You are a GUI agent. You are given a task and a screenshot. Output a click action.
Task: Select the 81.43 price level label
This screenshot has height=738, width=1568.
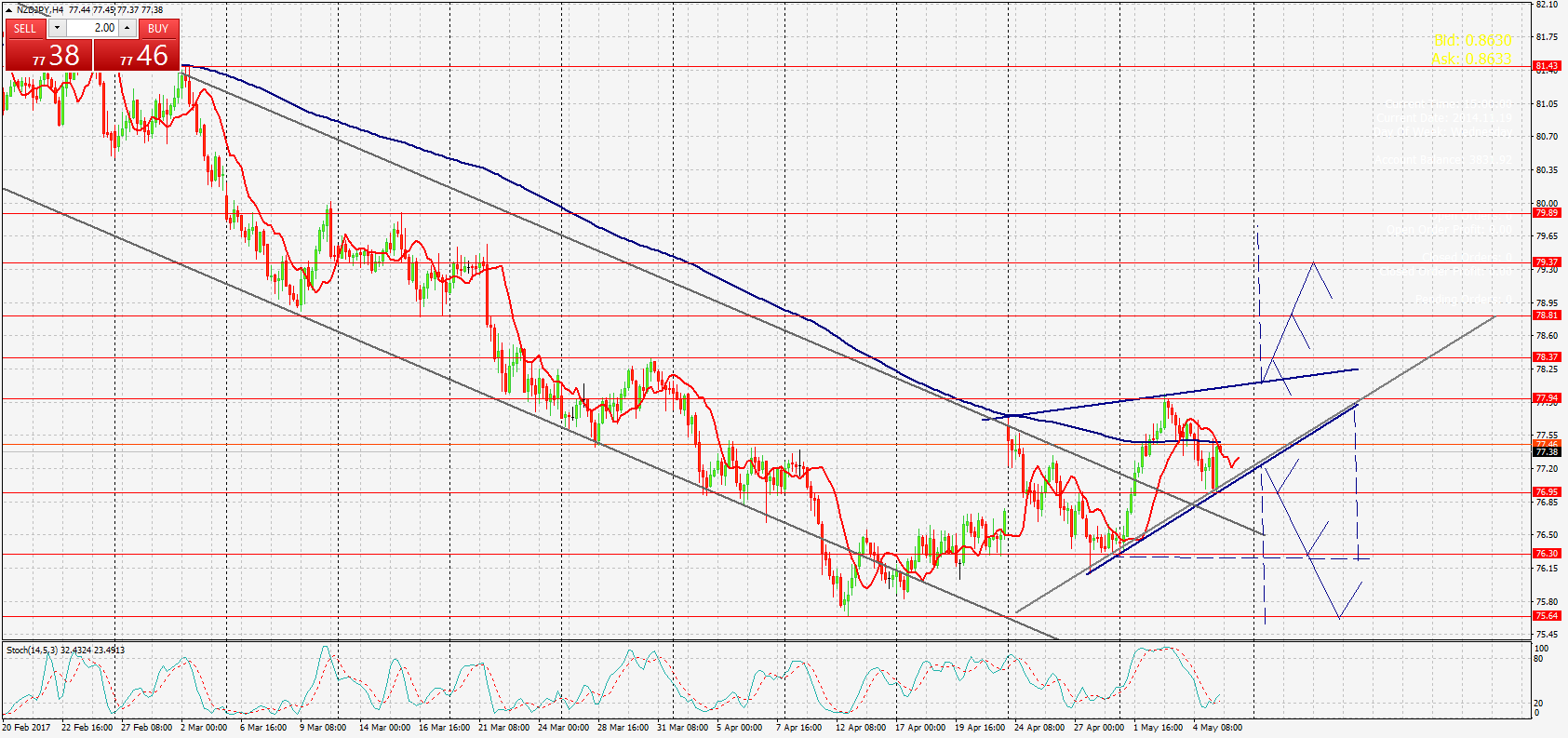(1547, 66)
